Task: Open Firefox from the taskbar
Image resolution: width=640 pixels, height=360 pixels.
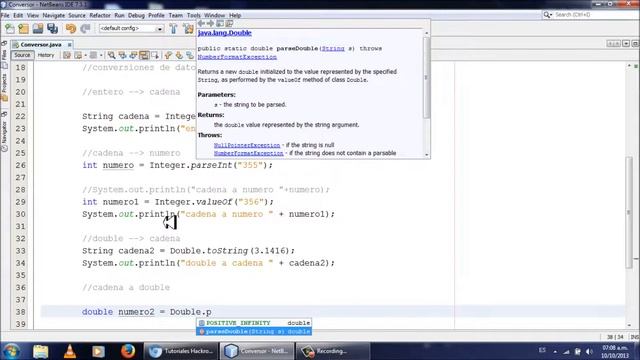Action: (x=128, y=351)
